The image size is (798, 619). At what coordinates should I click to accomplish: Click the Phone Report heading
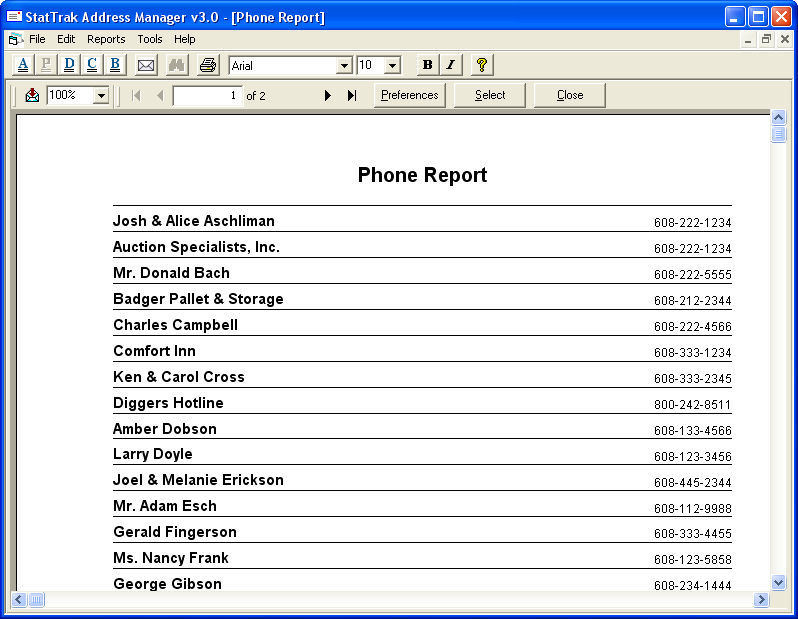point(422,175)
